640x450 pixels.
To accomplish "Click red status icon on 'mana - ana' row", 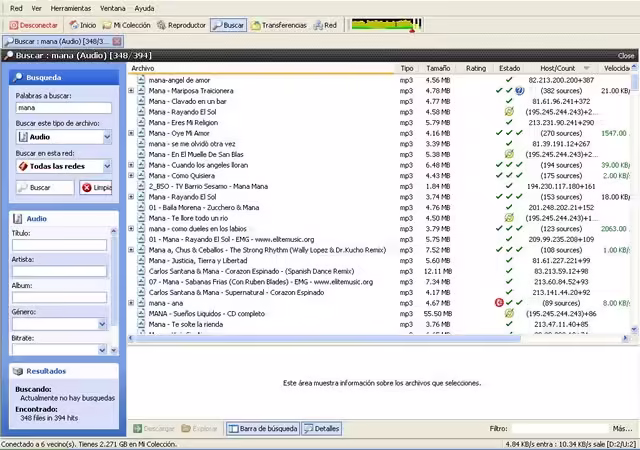I will tap(499, 303).
